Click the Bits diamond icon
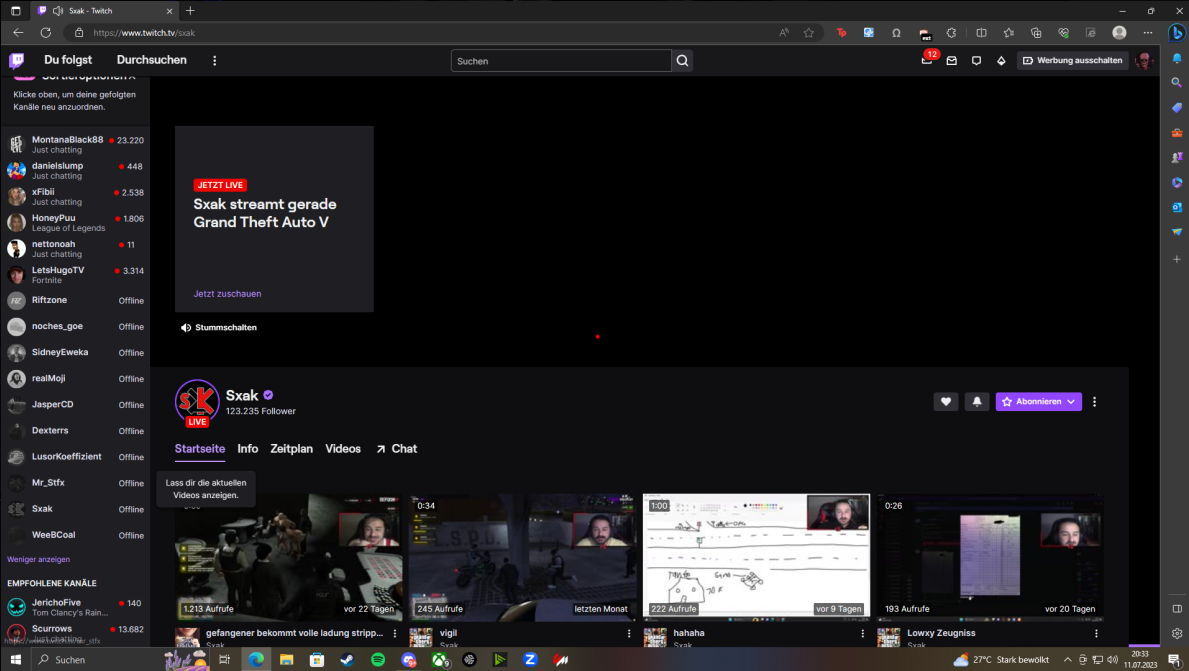The image size is (1189, 671). click(x=1001, y=61)
